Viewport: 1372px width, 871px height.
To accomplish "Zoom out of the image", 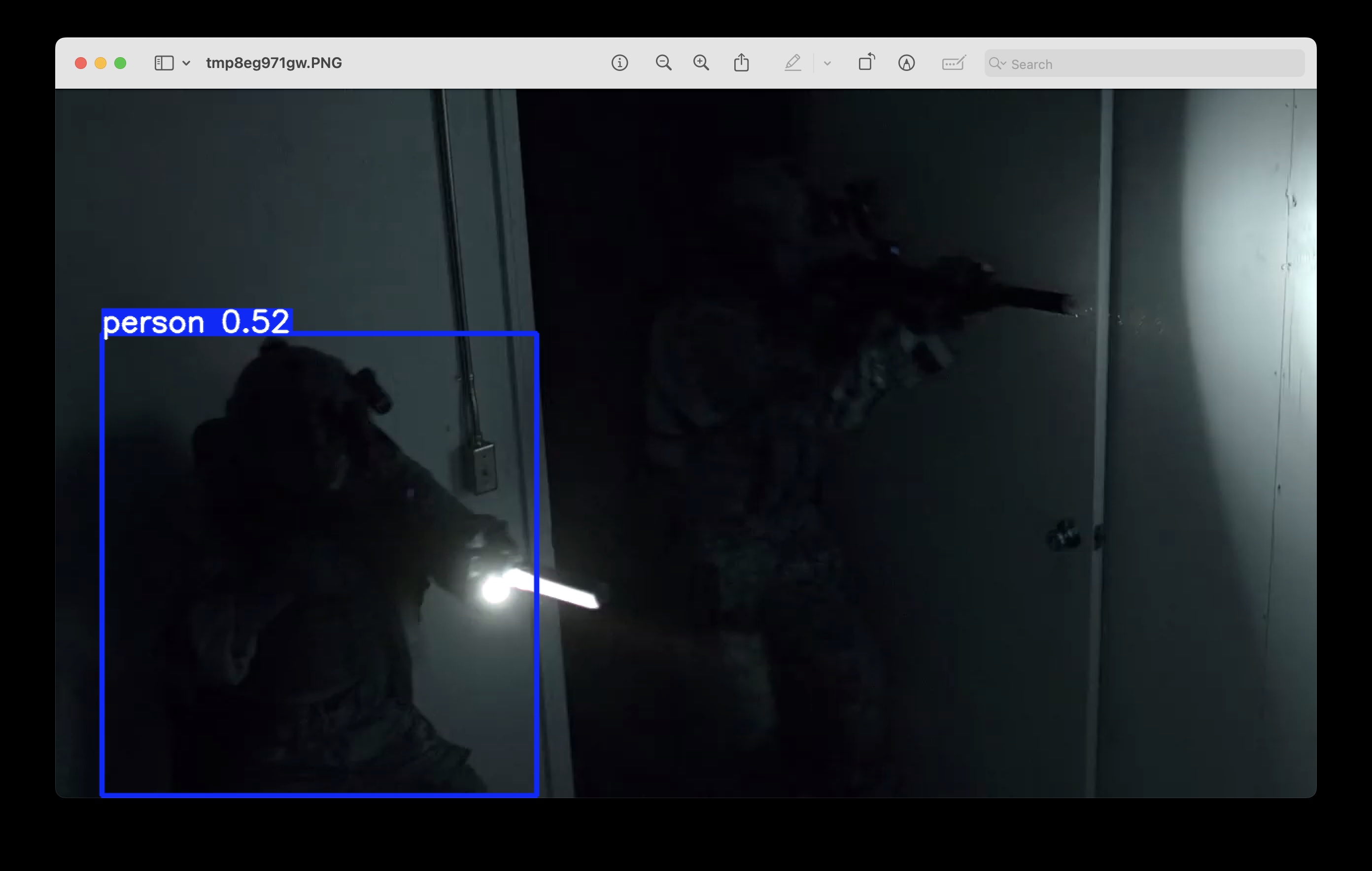I will tap(663, 63).
